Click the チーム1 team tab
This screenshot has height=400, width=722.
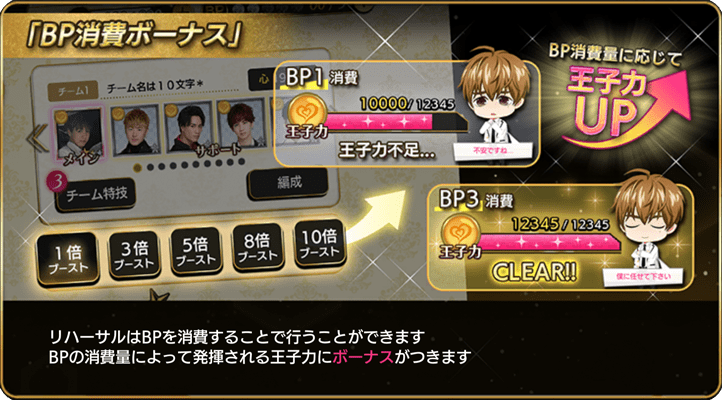point(73,91)
